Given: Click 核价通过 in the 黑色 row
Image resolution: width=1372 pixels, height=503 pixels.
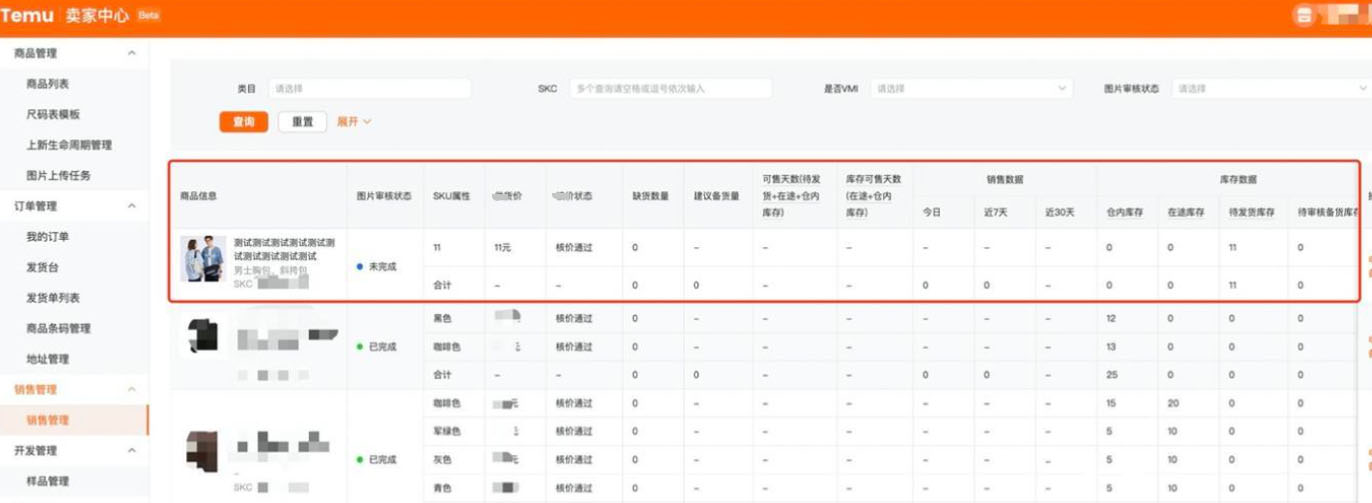Looking at the screenshot, I should [574, 319].
